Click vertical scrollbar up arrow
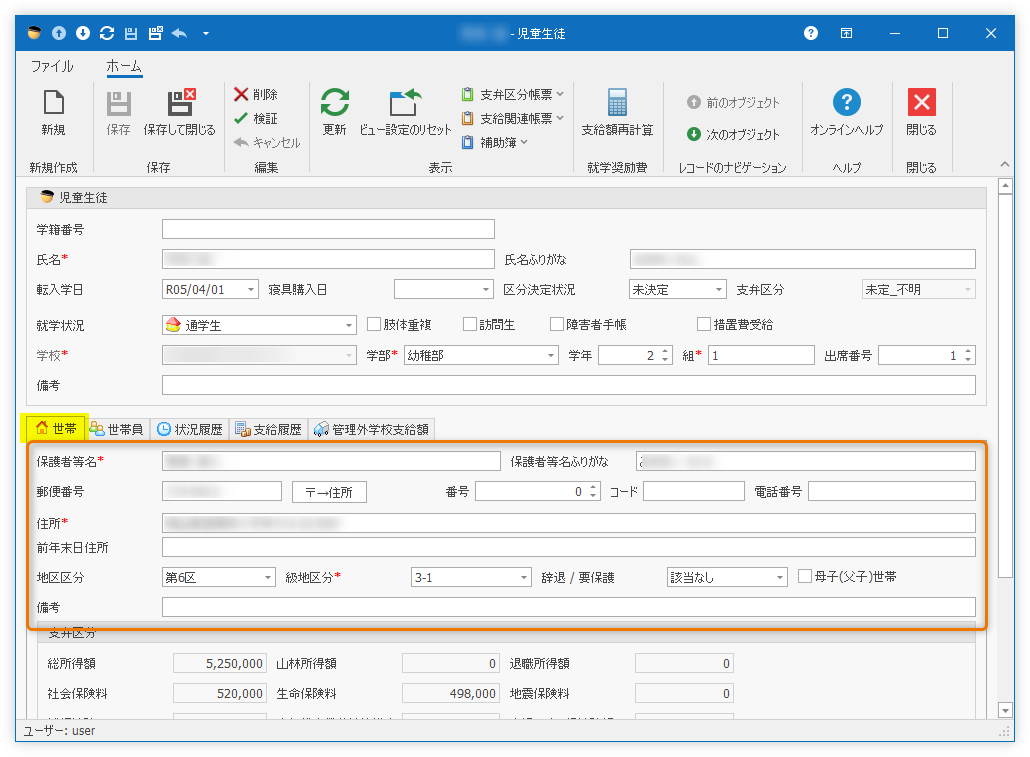1030x757 pixels. (x=1005, y=186)
